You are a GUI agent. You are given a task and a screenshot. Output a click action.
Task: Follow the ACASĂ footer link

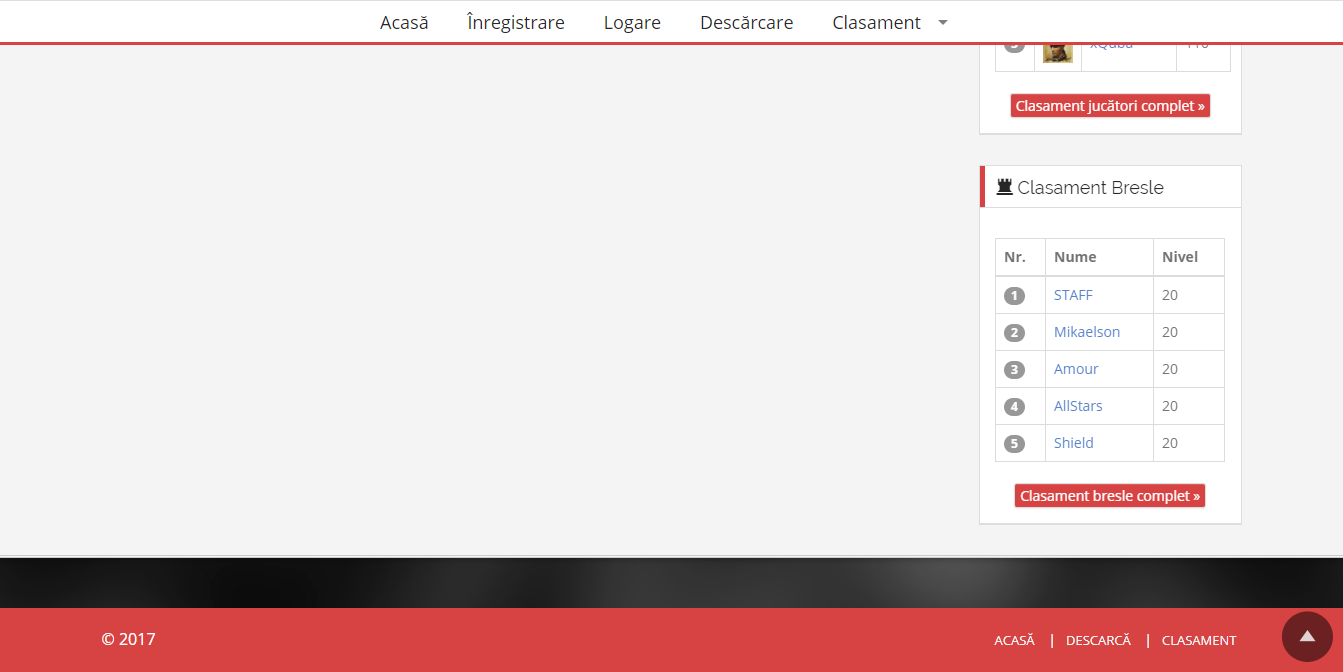(1014, 640)
